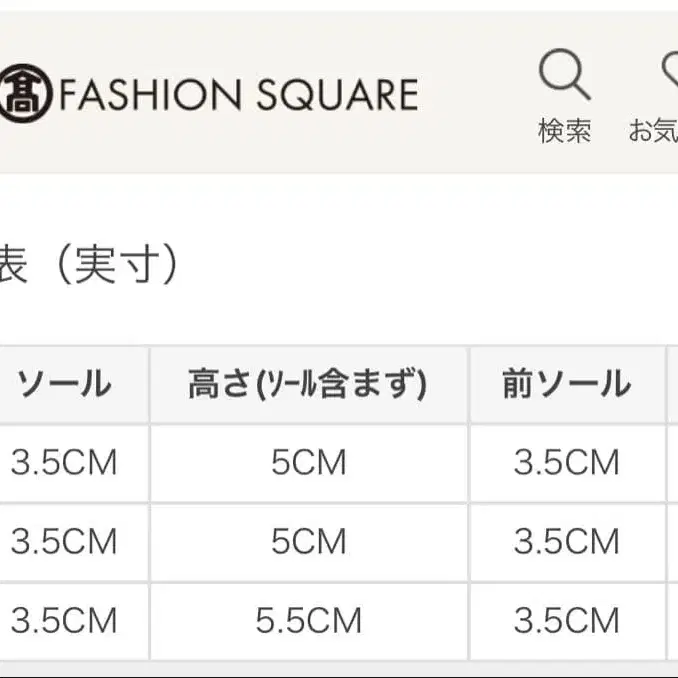
Task: Open the お気 favorites label
Action: pos(654,131)
